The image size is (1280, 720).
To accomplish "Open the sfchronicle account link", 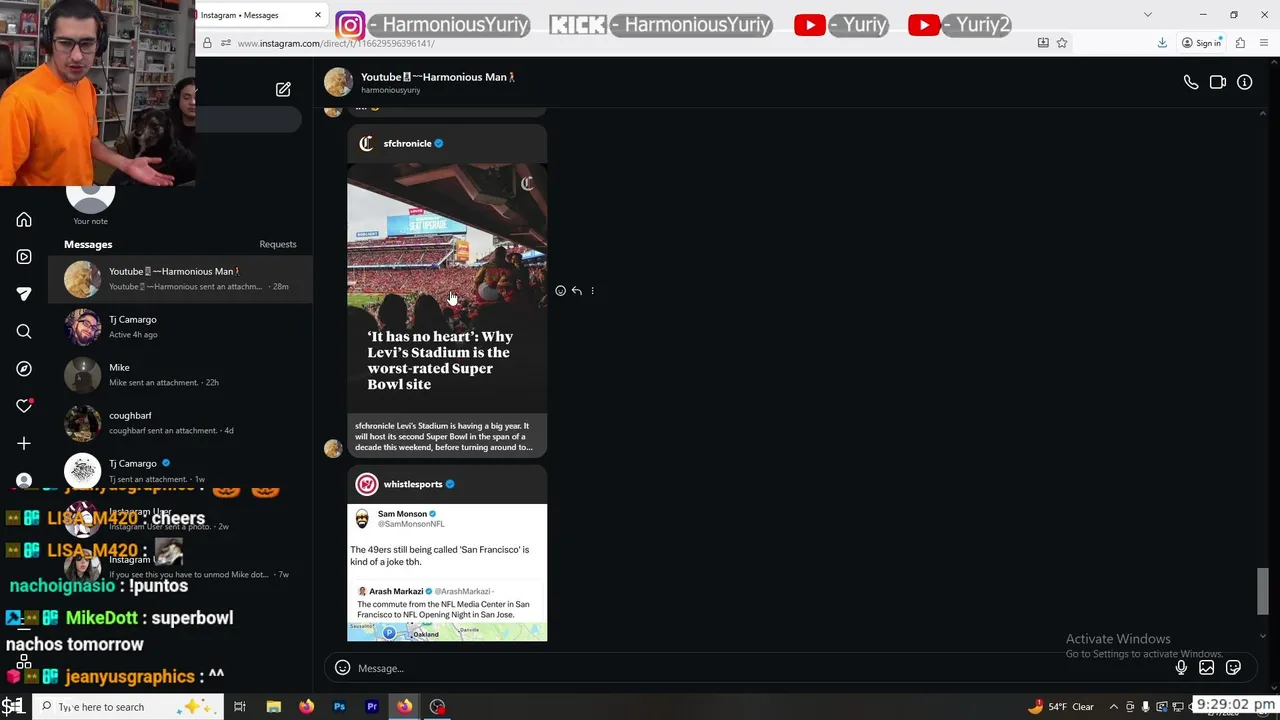I will pyautogui.click(x=407, y=143).
